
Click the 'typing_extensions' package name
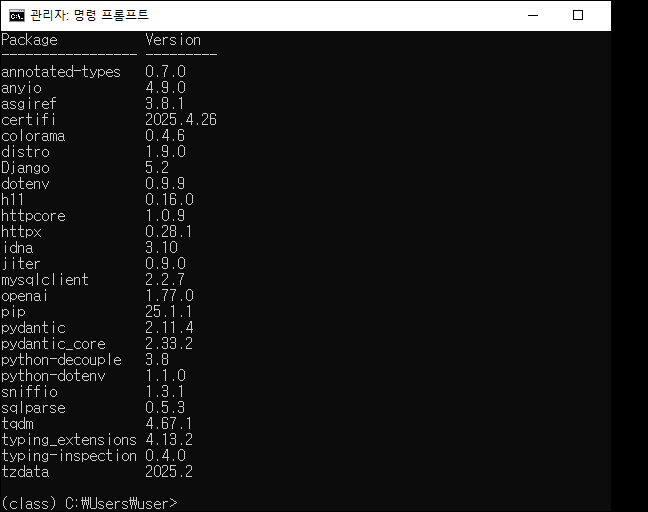coord(69,440)
